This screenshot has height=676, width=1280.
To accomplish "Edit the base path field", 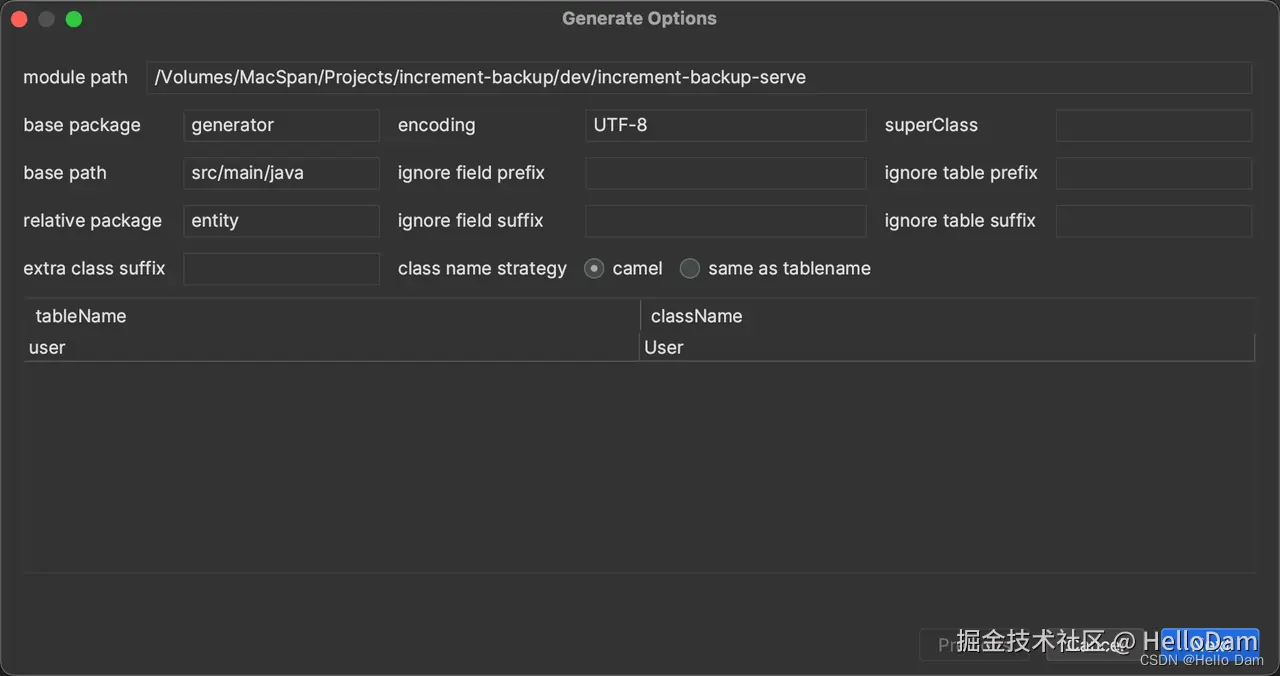I will click(x=281, y=173).
